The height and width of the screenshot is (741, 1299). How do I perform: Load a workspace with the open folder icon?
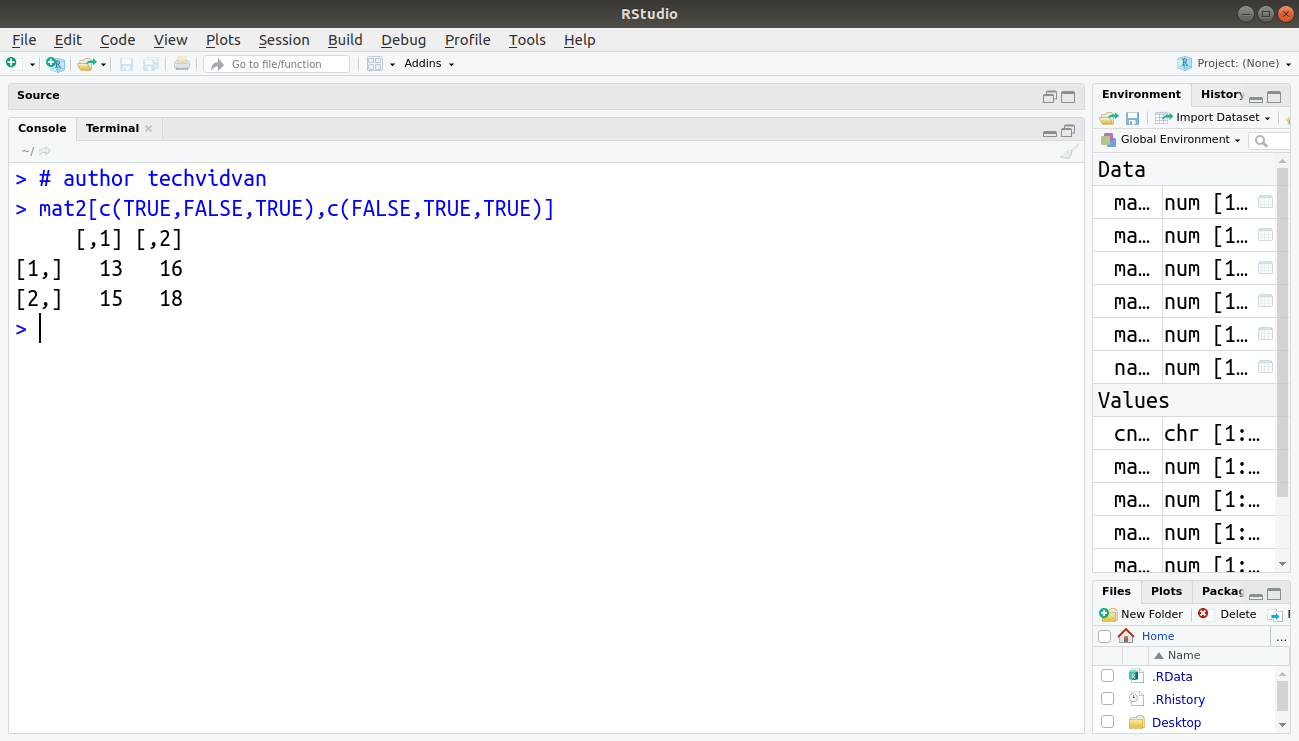1106,117
